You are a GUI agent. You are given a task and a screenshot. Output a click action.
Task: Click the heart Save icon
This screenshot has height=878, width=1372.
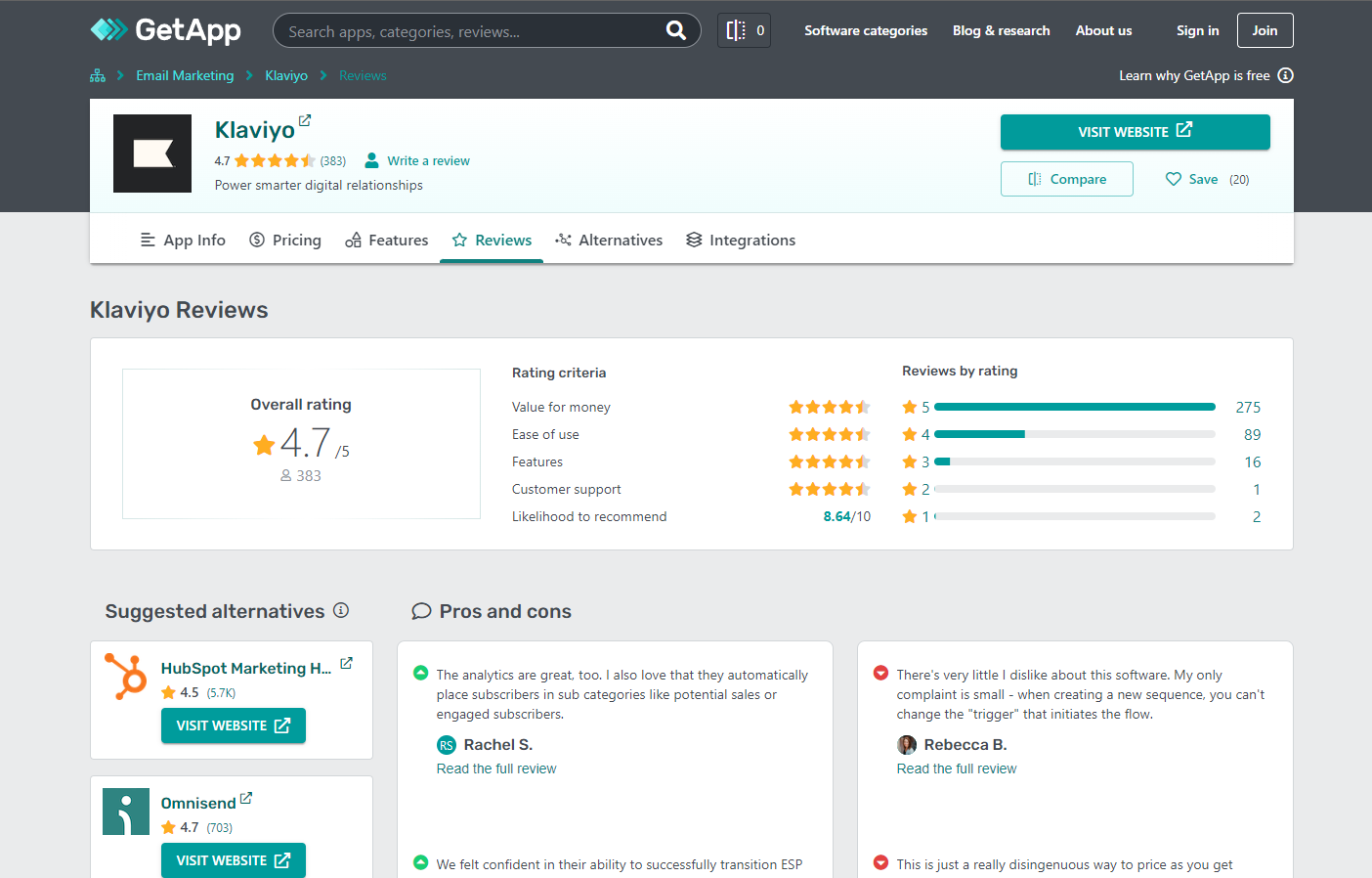tap(1174, 179)
